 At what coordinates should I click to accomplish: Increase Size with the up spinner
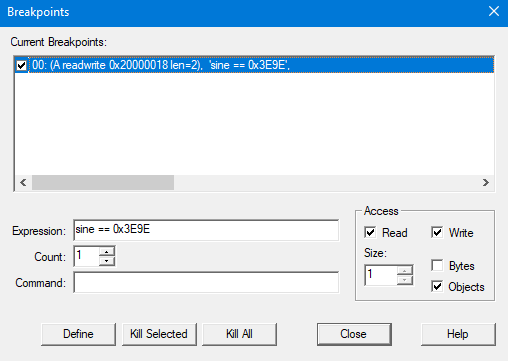405,270
